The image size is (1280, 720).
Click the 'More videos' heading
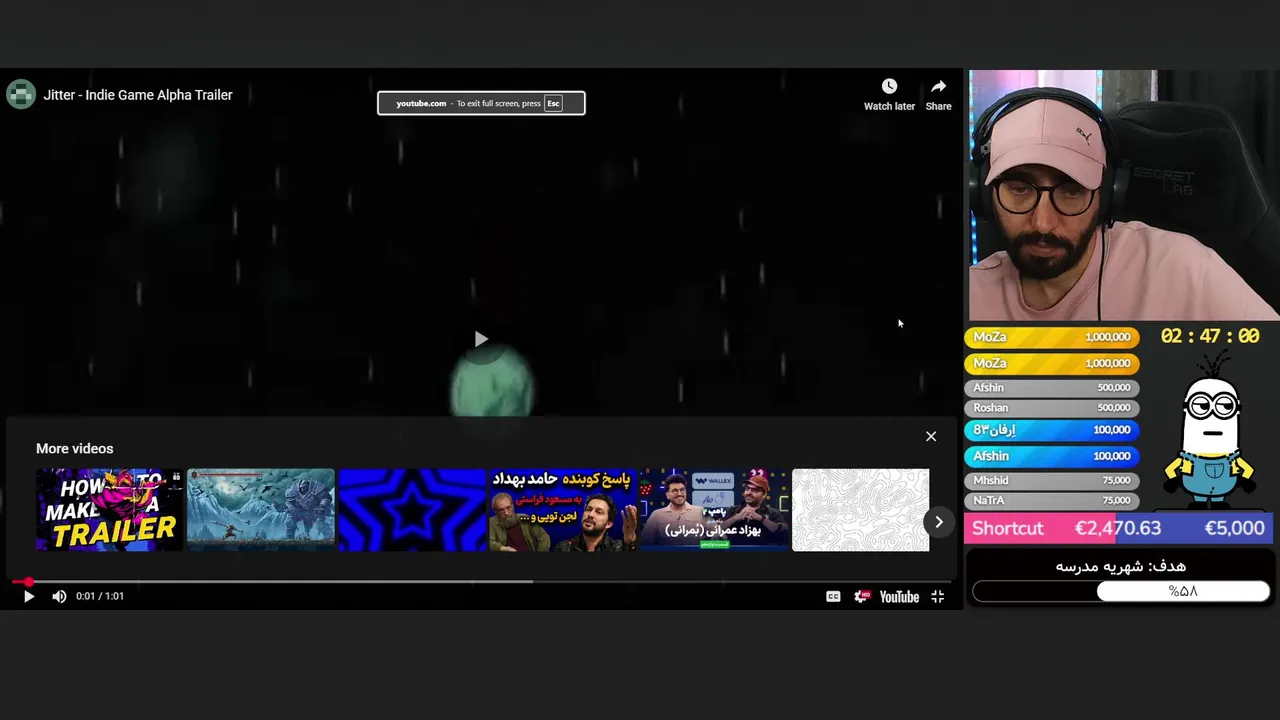coord(75,449)
